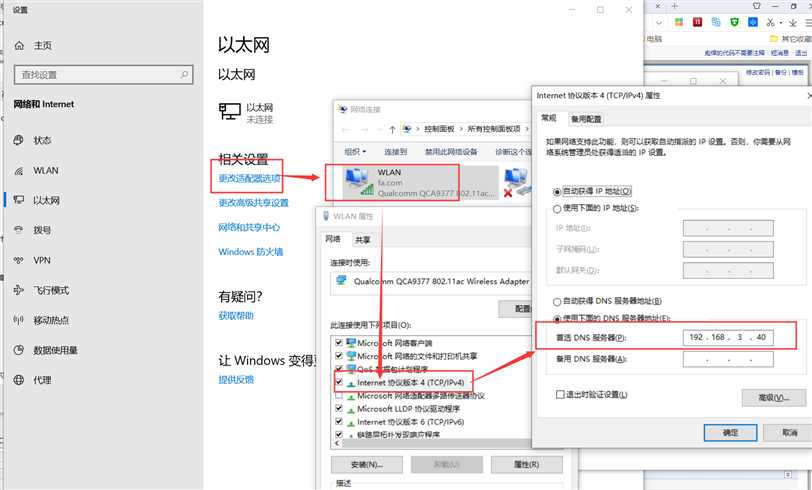
Task: Toggle Validate settings upon exit checkbox
Action: (x=560, y=395)
